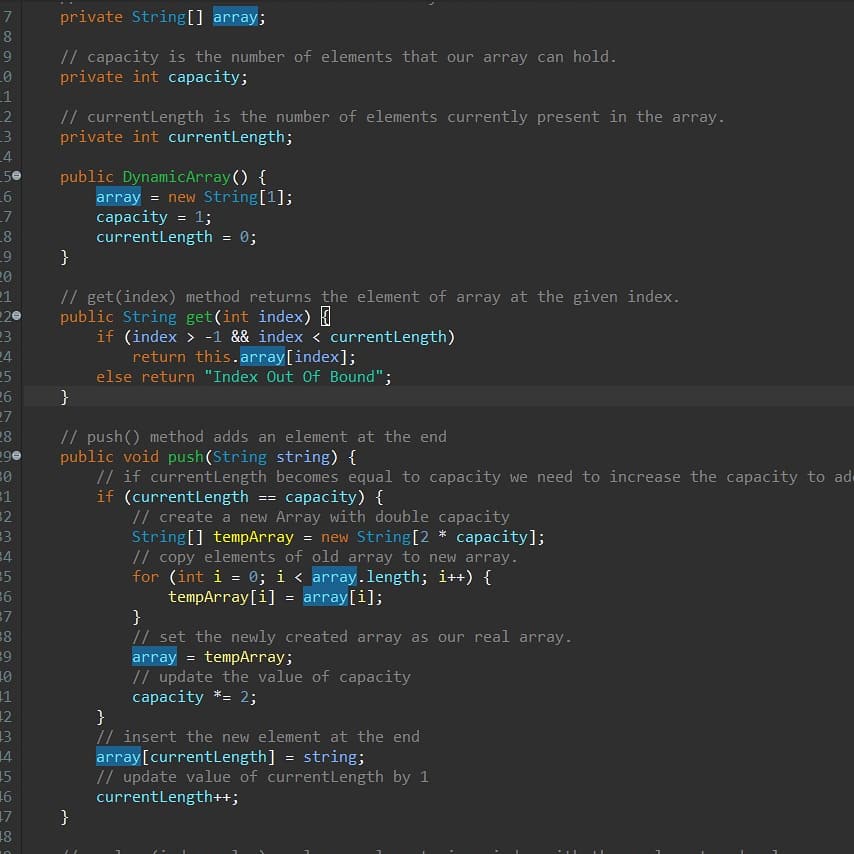Viewport: 854px width, 854px height.
Task: Click '-1' in the index condition
Action: tap(212, 337)
